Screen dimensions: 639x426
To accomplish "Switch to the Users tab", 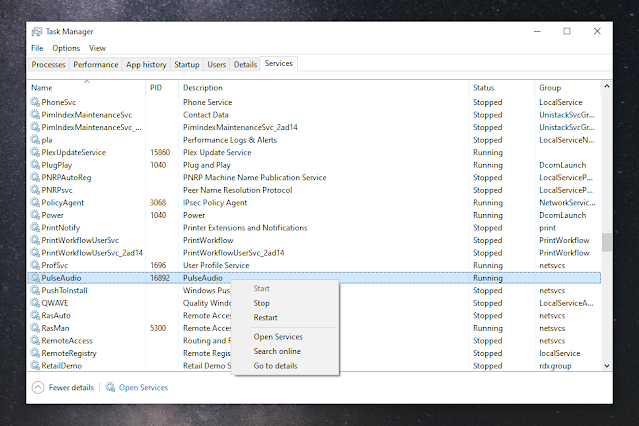I will 217,64.
